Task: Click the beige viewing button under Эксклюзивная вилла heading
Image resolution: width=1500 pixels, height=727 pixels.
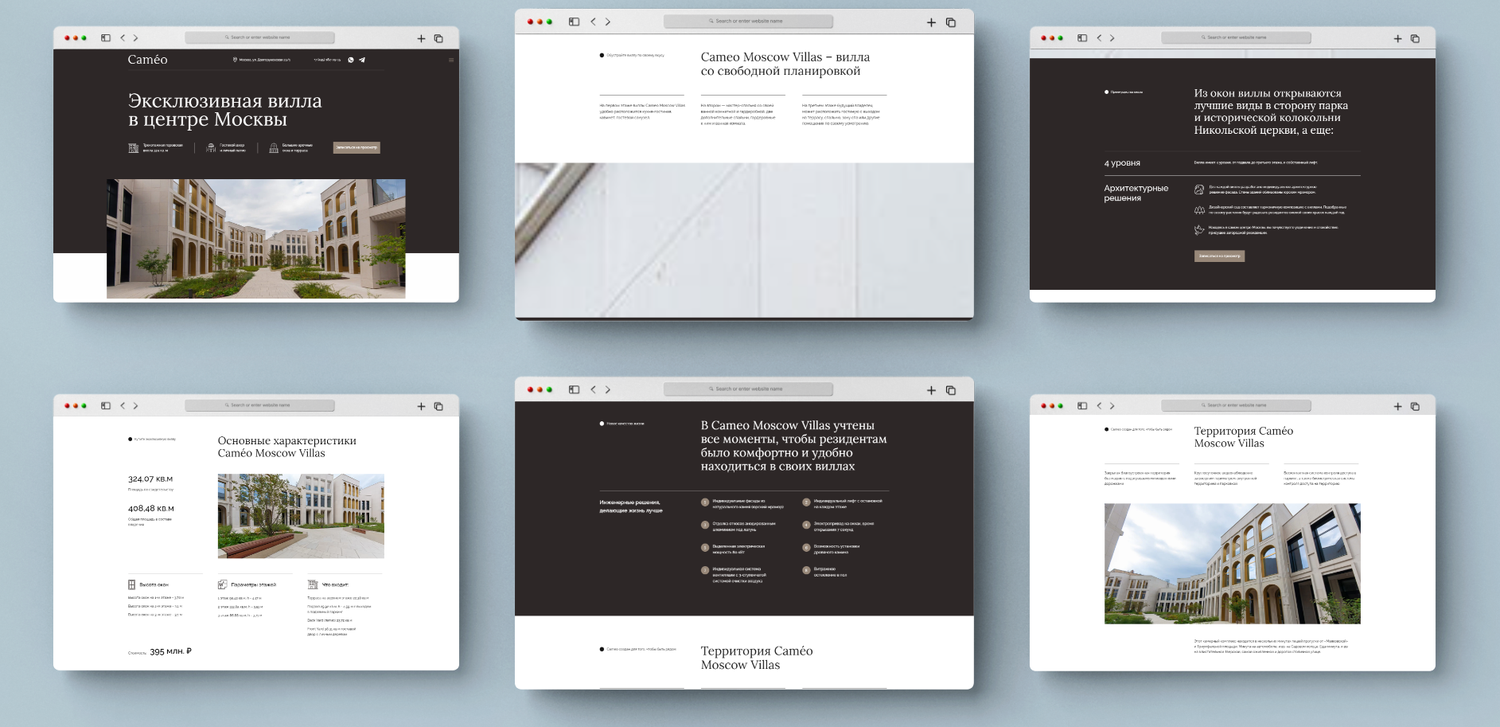Action: pos(356,148)
